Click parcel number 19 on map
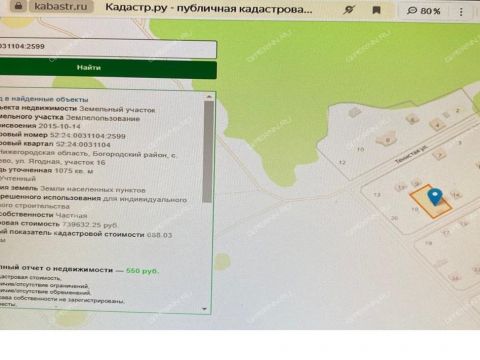This screenshot has width=480, height=360. (x=429, y=243)
